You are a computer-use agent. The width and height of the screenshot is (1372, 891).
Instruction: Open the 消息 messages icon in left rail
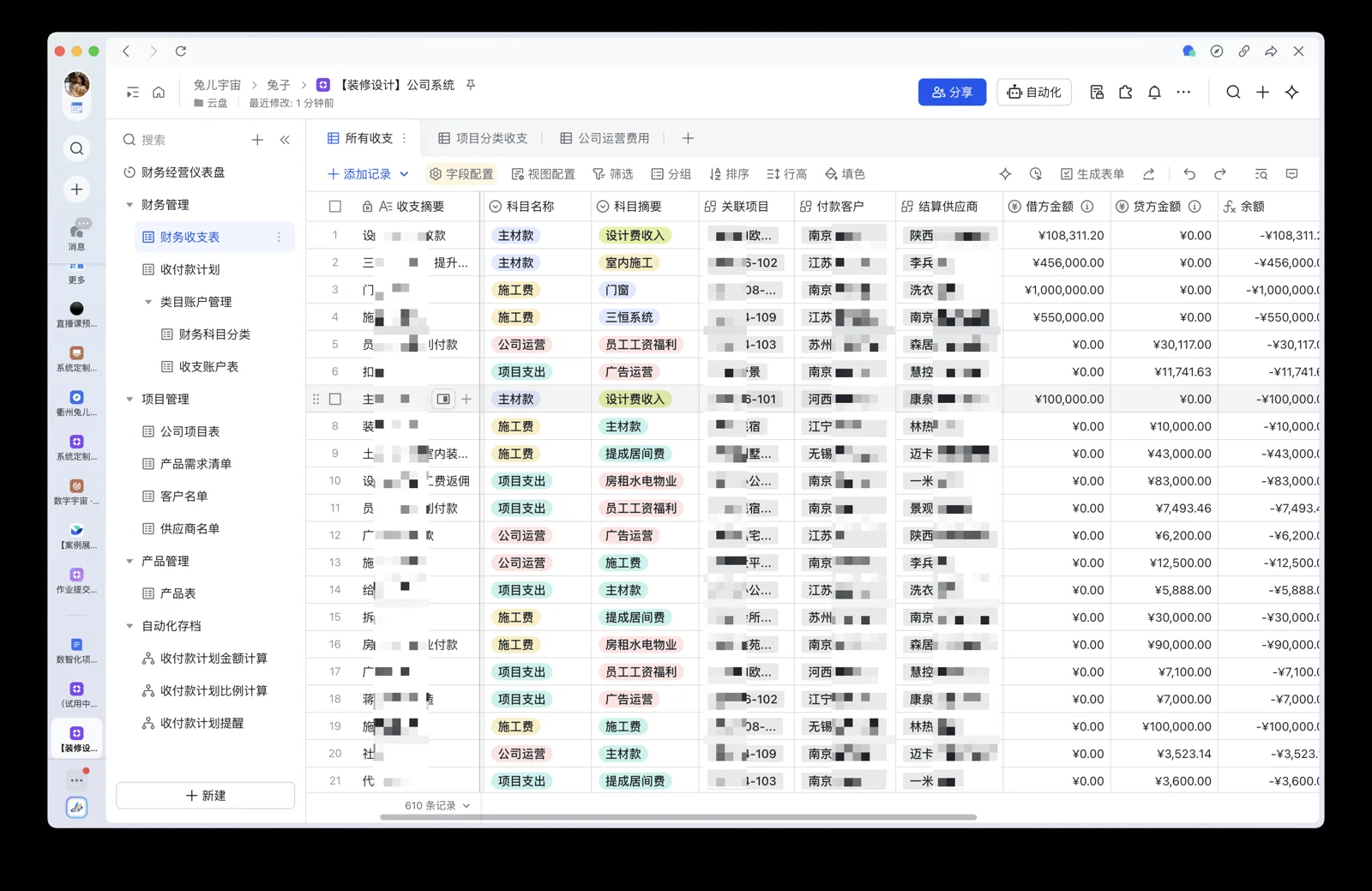(77, 232)
